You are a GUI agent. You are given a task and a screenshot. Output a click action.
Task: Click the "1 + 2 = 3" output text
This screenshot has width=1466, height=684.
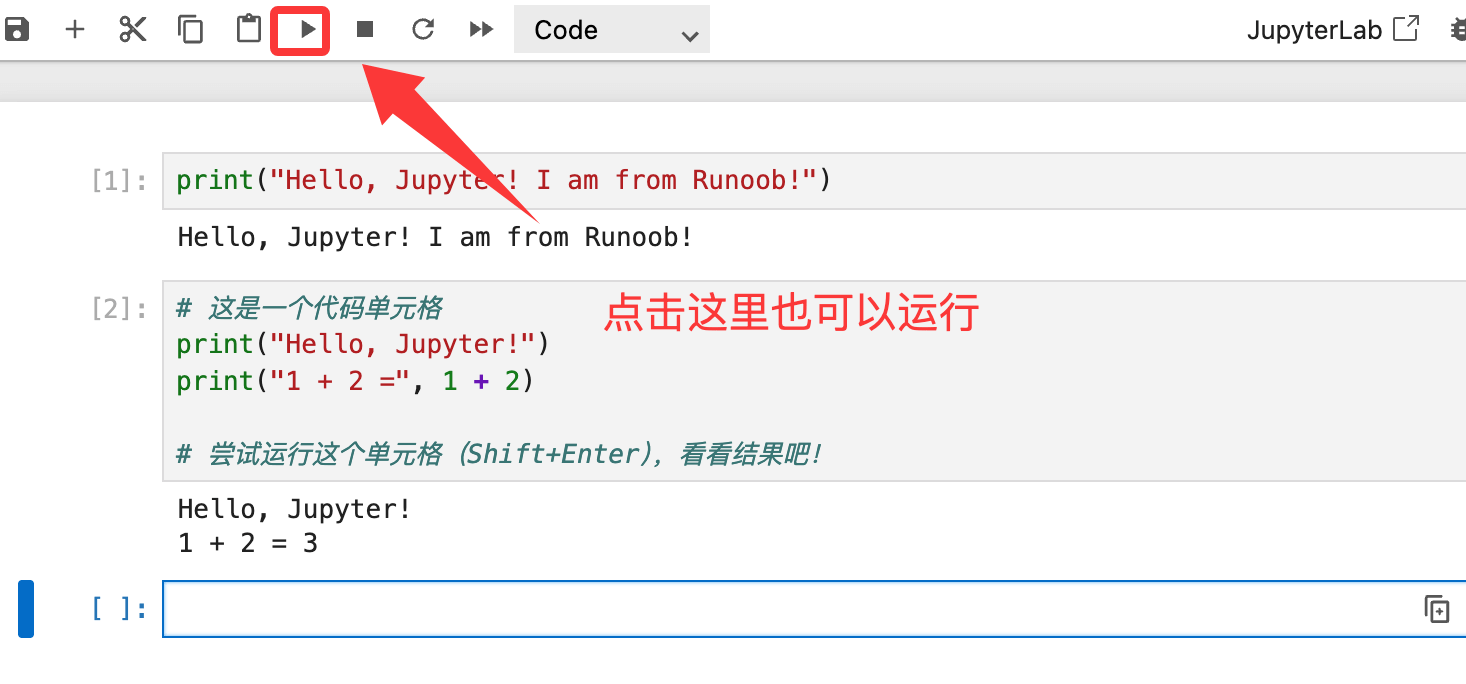pyautogui.click(x=247, y=545)
